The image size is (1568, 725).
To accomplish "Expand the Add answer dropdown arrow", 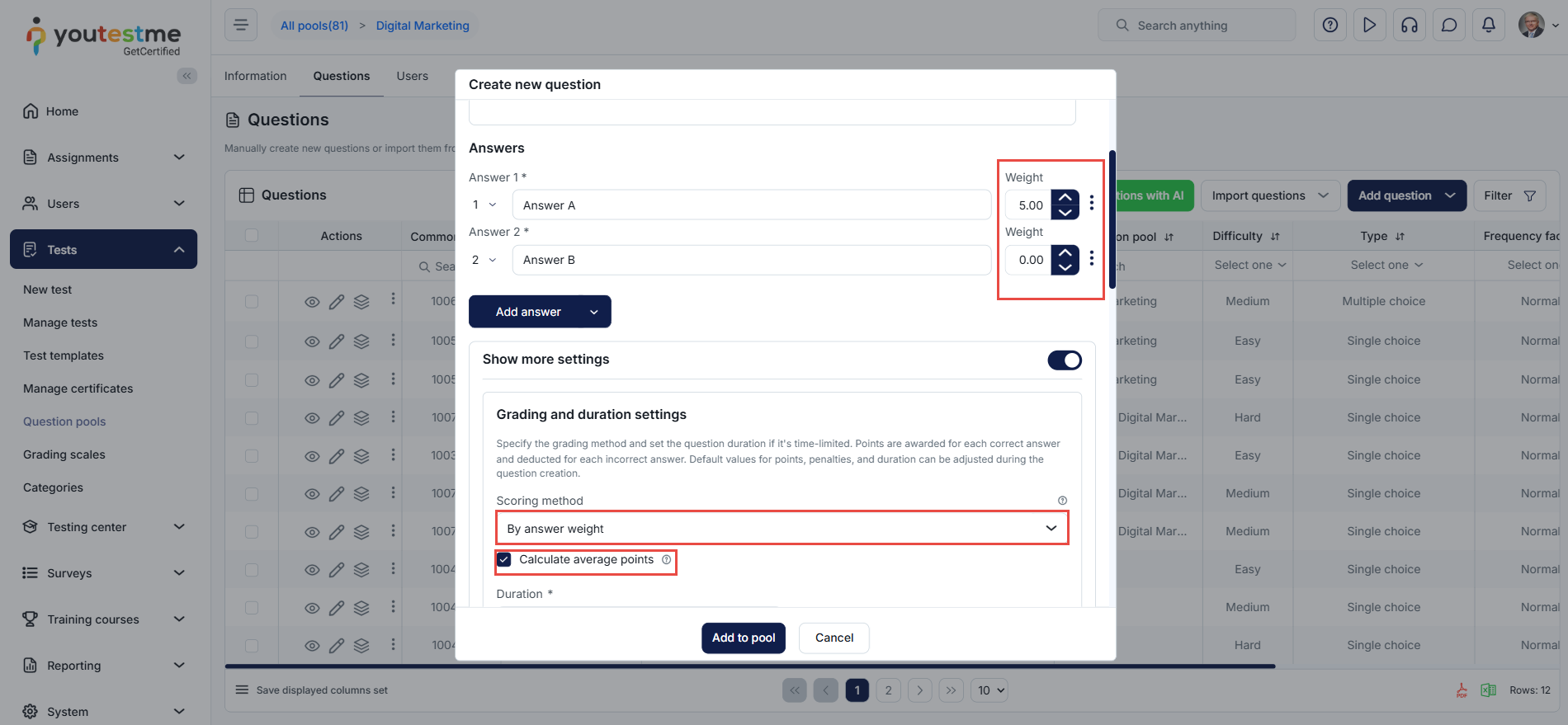I will coord(594,312).
